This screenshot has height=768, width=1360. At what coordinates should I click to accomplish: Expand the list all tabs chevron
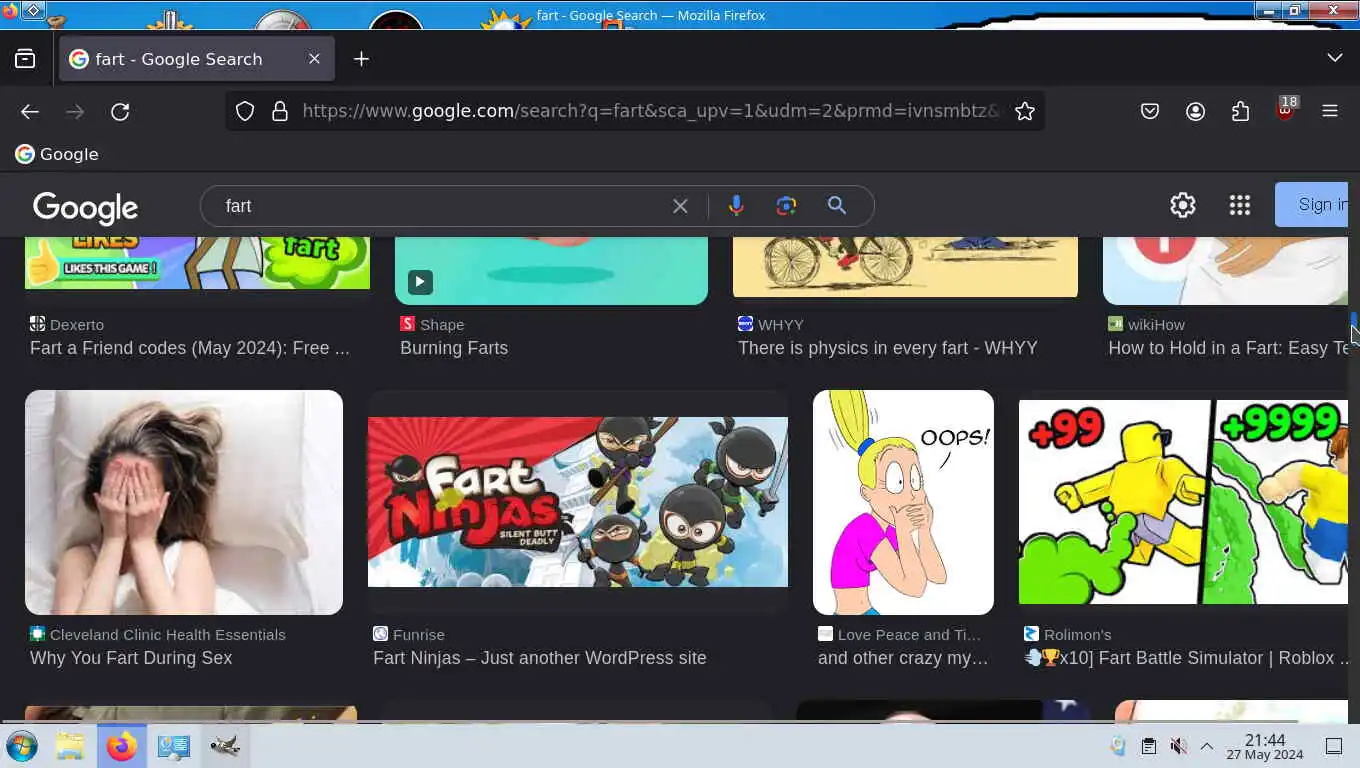[1335, 58]
